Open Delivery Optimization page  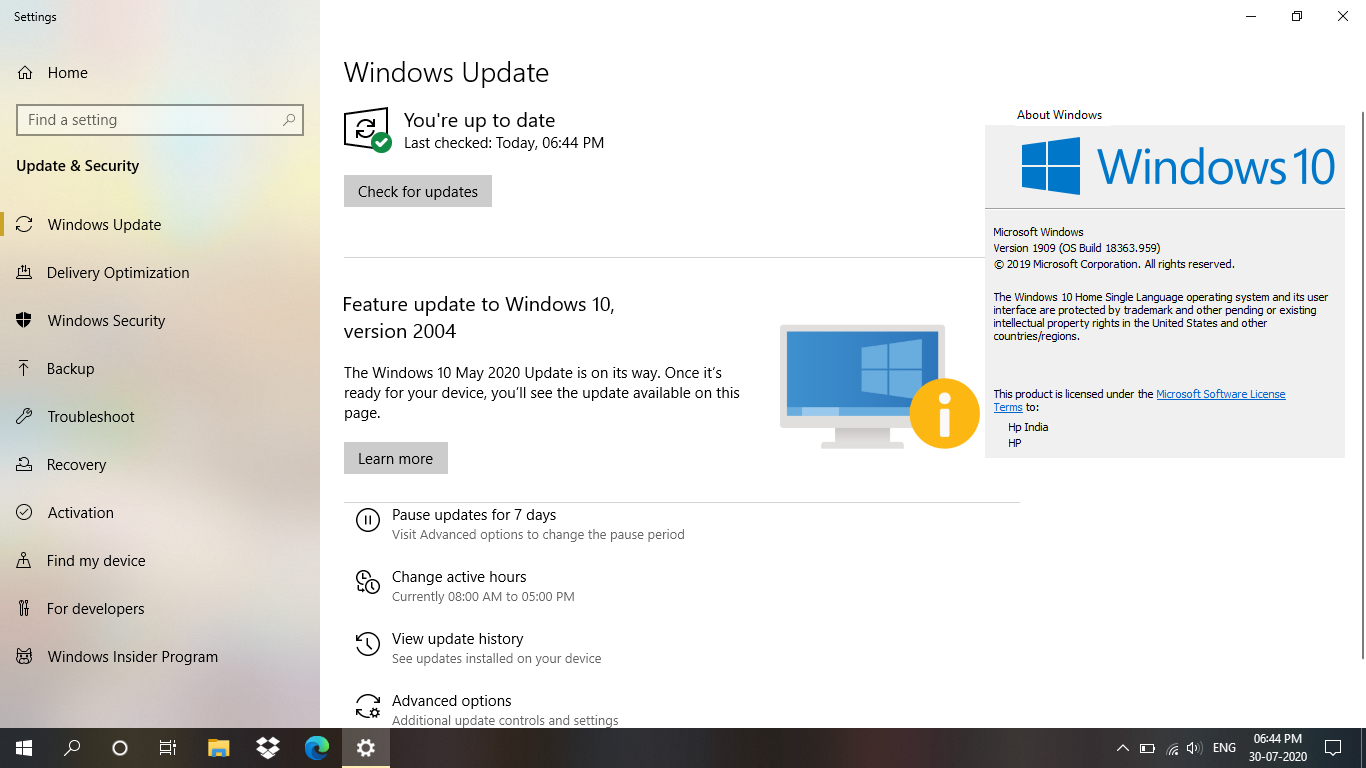pos(160,273)
